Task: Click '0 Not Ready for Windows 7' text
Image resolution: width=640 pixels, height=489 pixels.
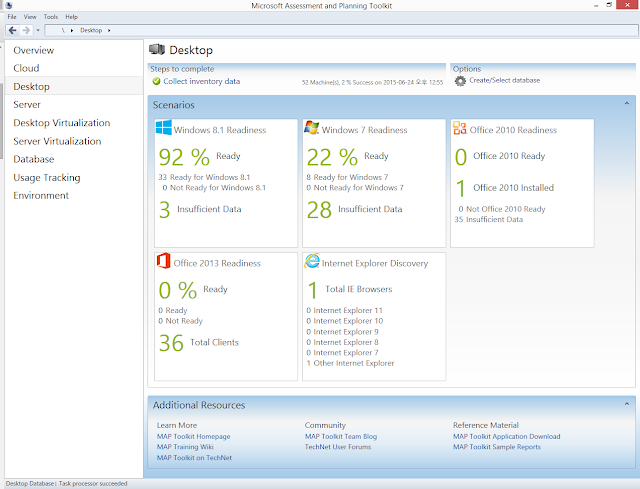Action: coord(355,188)
